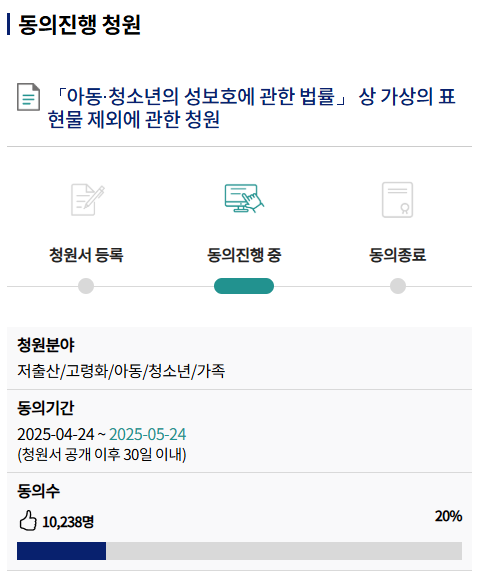Click the thumbs-up icon next to 10,238명
The width and height of the screenshot is (477, 587).
coord(28,520)
